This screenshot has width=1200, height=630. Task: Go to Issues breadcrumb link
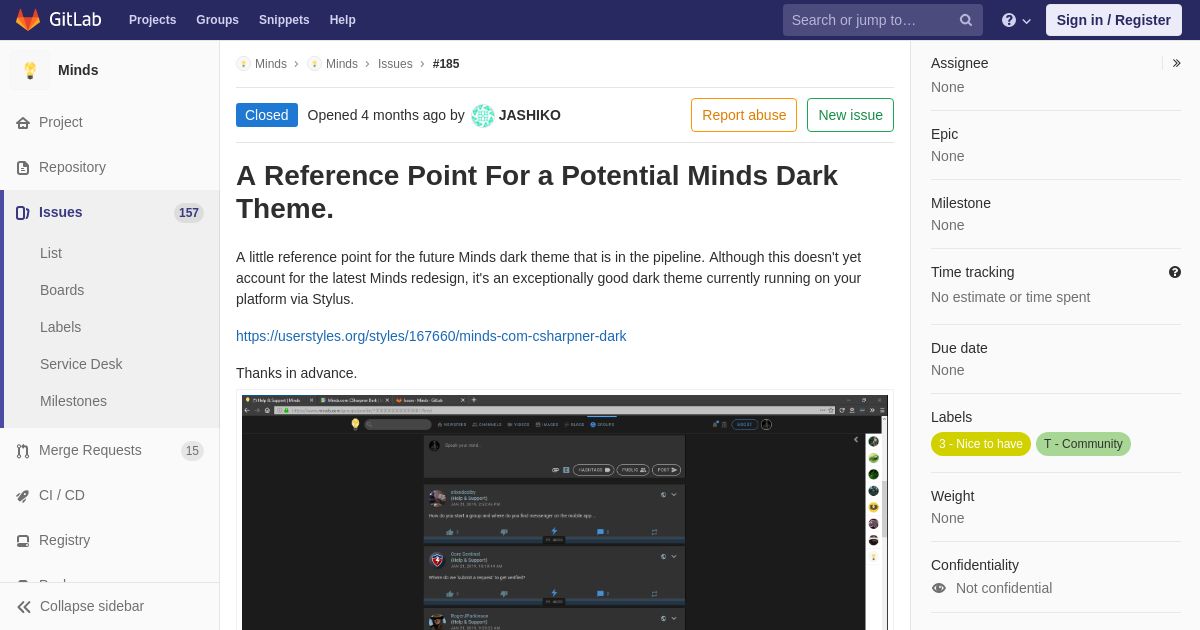pyautogui.click(x=395, y=64)
